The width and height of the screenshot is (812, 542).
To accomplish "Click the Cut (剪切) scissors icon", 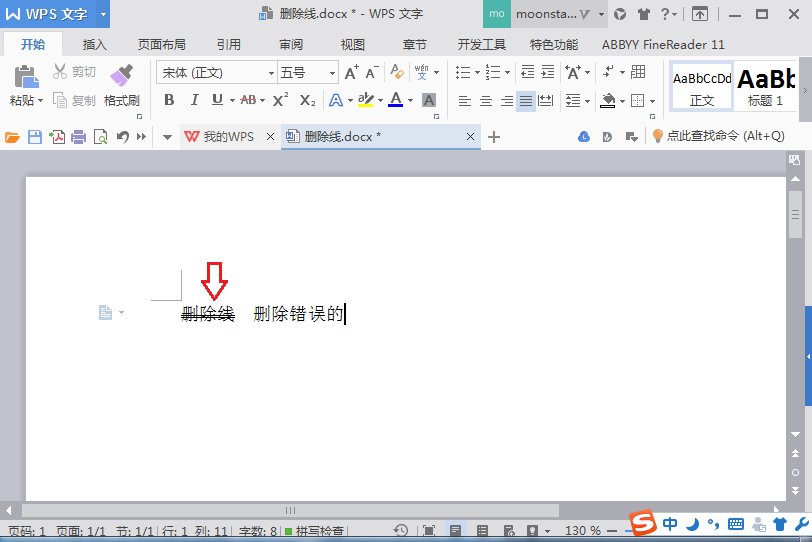I will click(60, 71).
